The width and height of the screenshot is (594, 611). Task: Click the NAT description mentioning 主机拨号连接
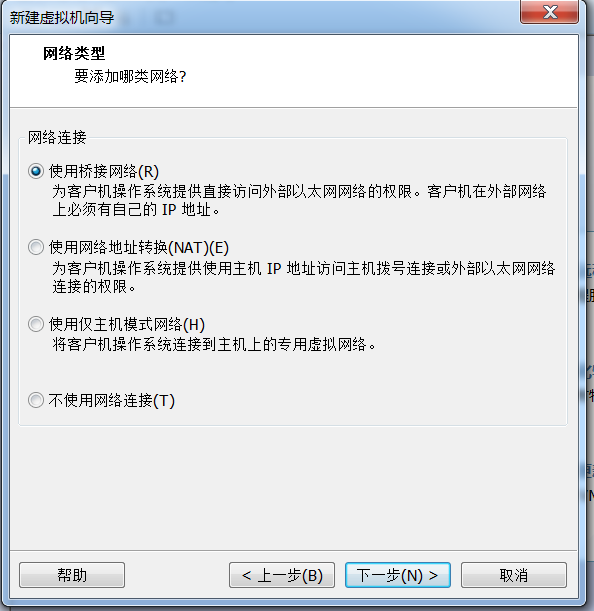[304, 277]
